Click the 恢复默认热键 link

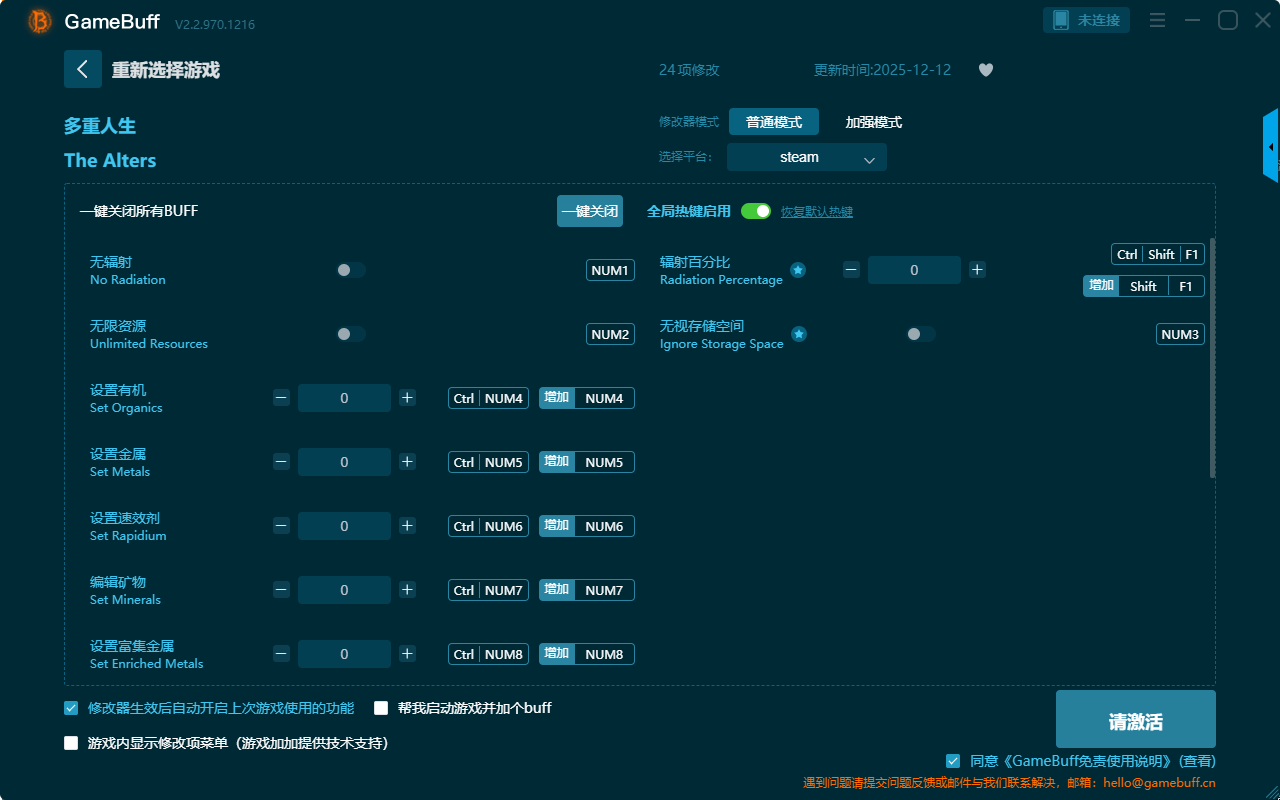(x=816, y=212)
